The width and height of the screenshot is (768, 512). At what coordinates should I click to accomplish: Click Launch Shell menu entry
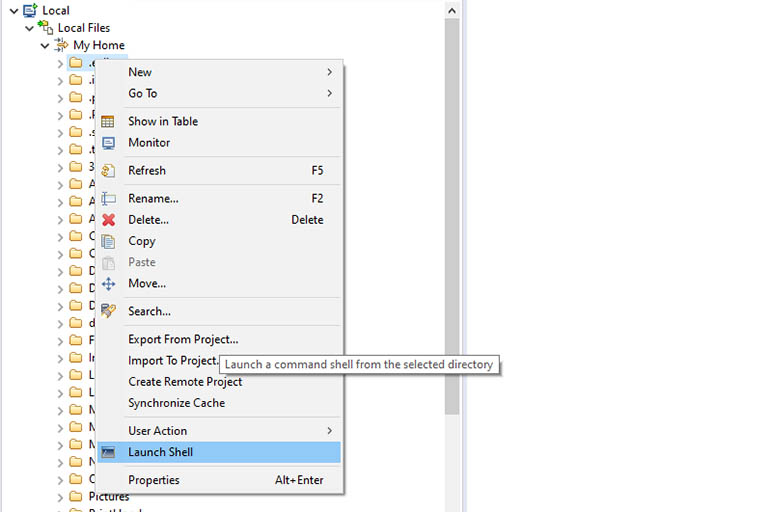(x=219, y=452)
